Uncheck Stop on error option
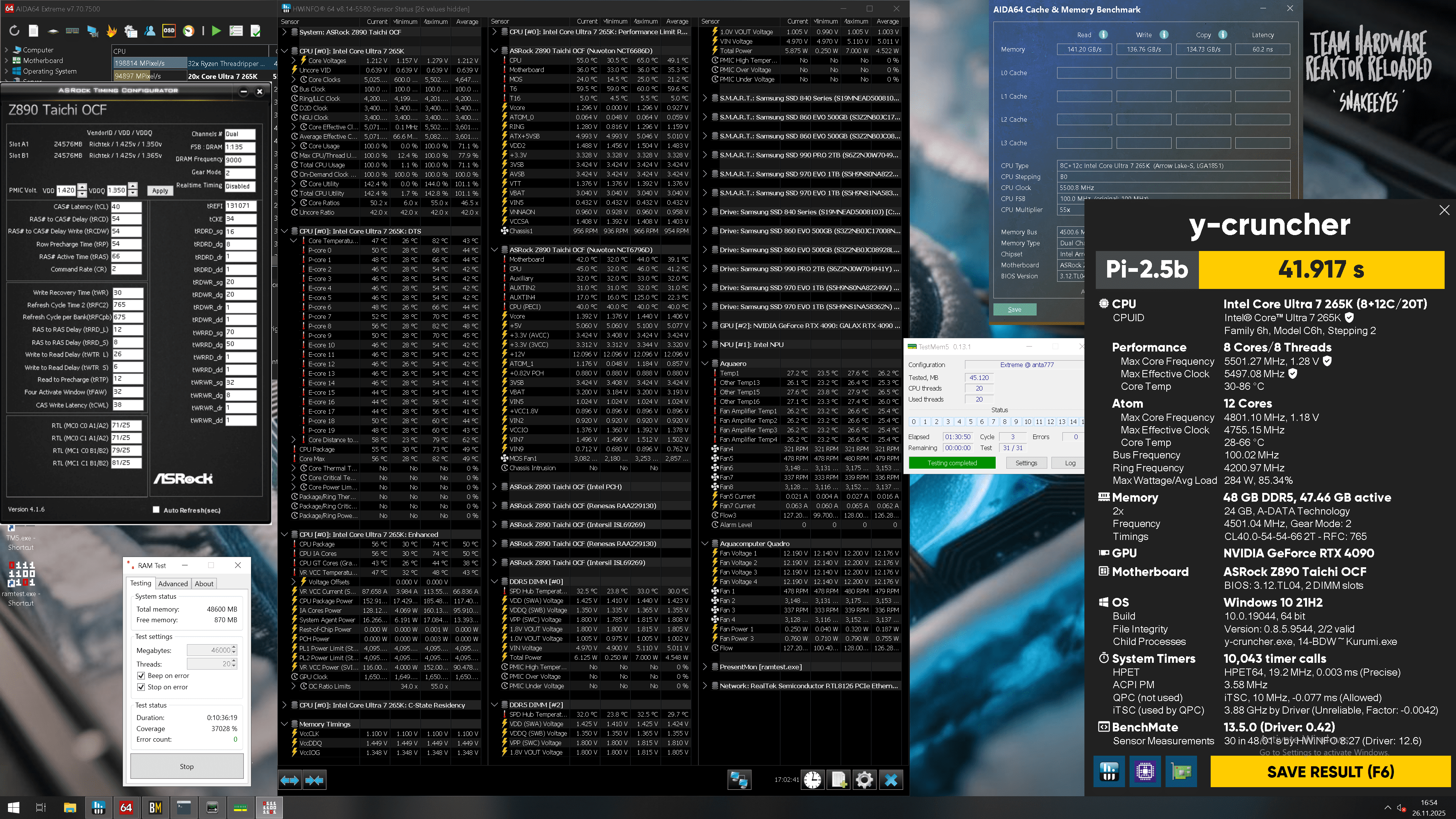Screen dimensions: 1456x819 pos(141,687)
